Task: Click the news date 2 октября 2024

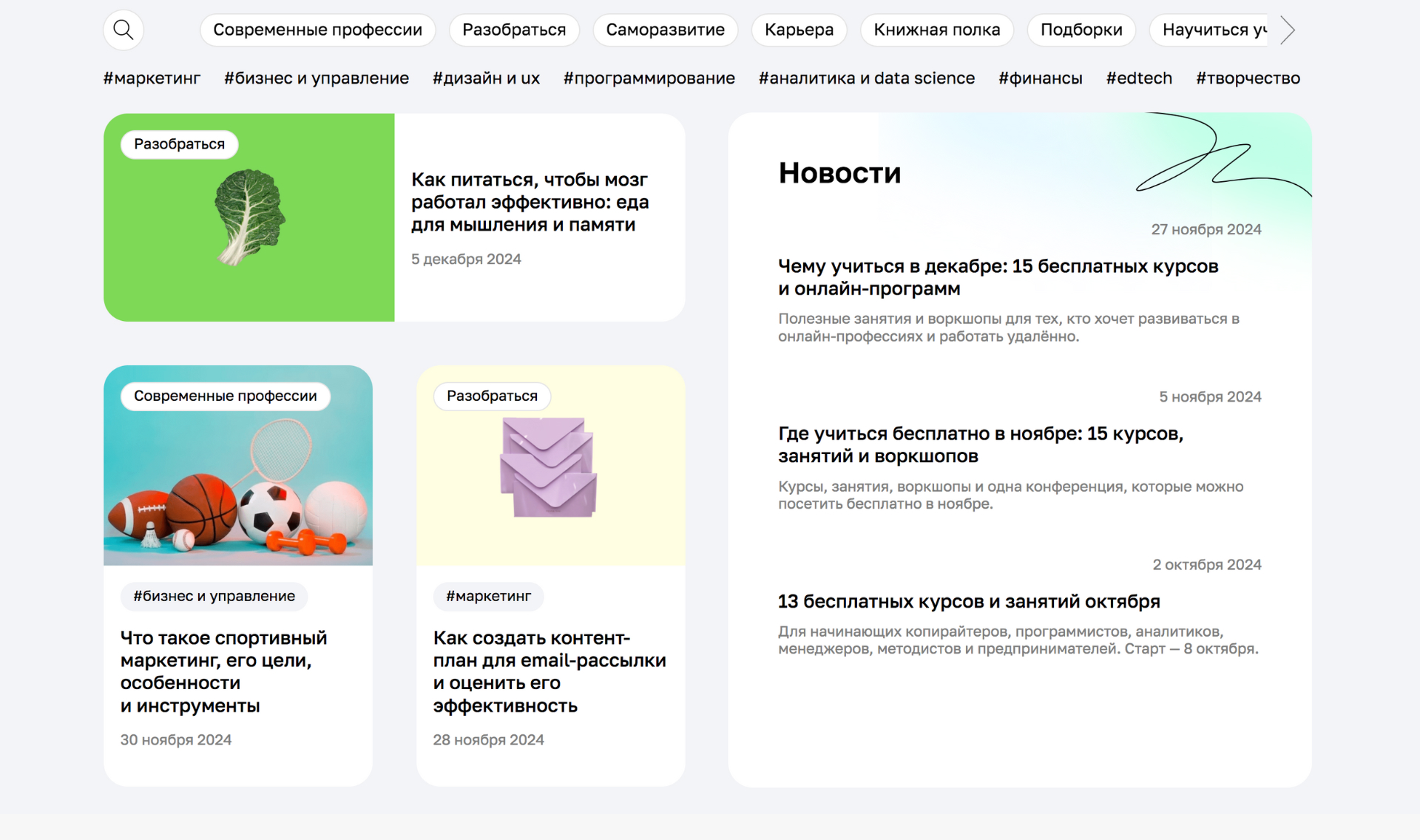Action: pos(1207,565)
